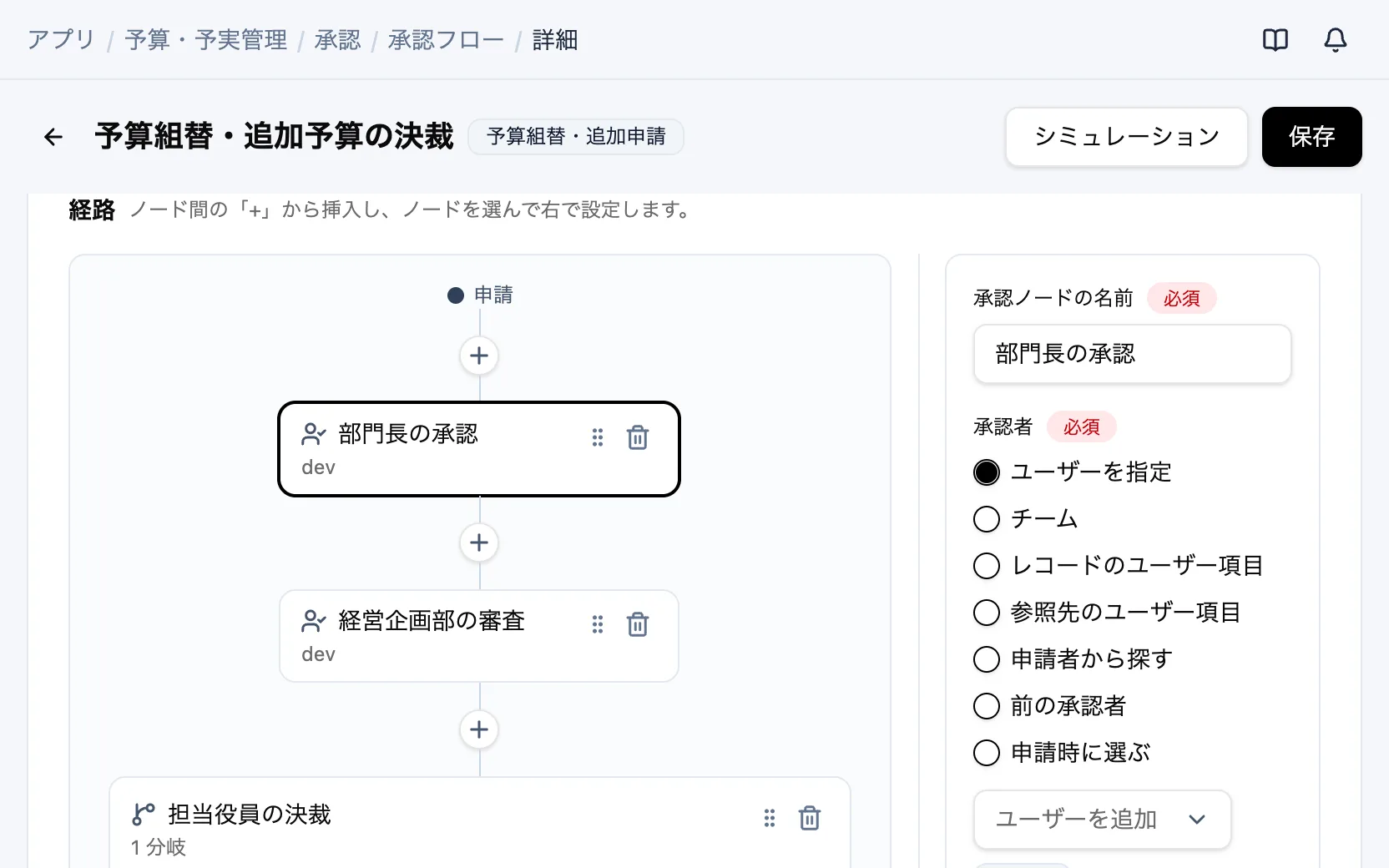Image resolution: width=1389 pixels, height=868 pixels.
Task: Select the 申請者から探す radio option
Action: pyautogui.click(x=987, y=659)
